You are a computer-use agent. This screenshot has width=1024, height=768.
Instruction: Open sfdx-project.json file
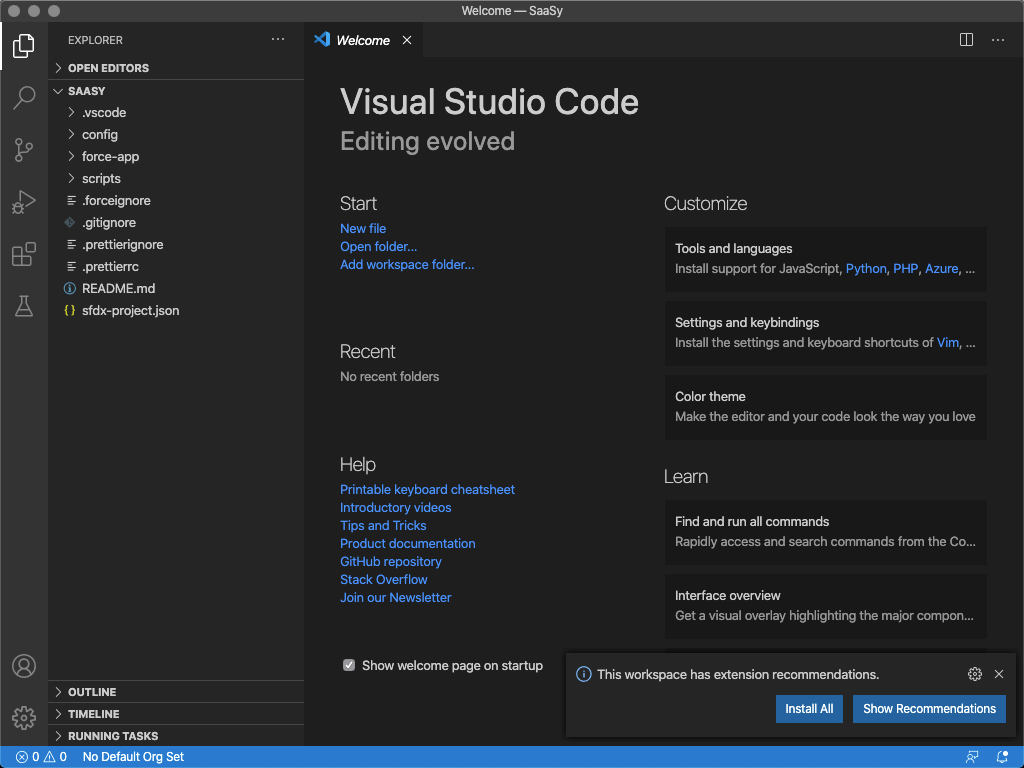pos(130,311)
